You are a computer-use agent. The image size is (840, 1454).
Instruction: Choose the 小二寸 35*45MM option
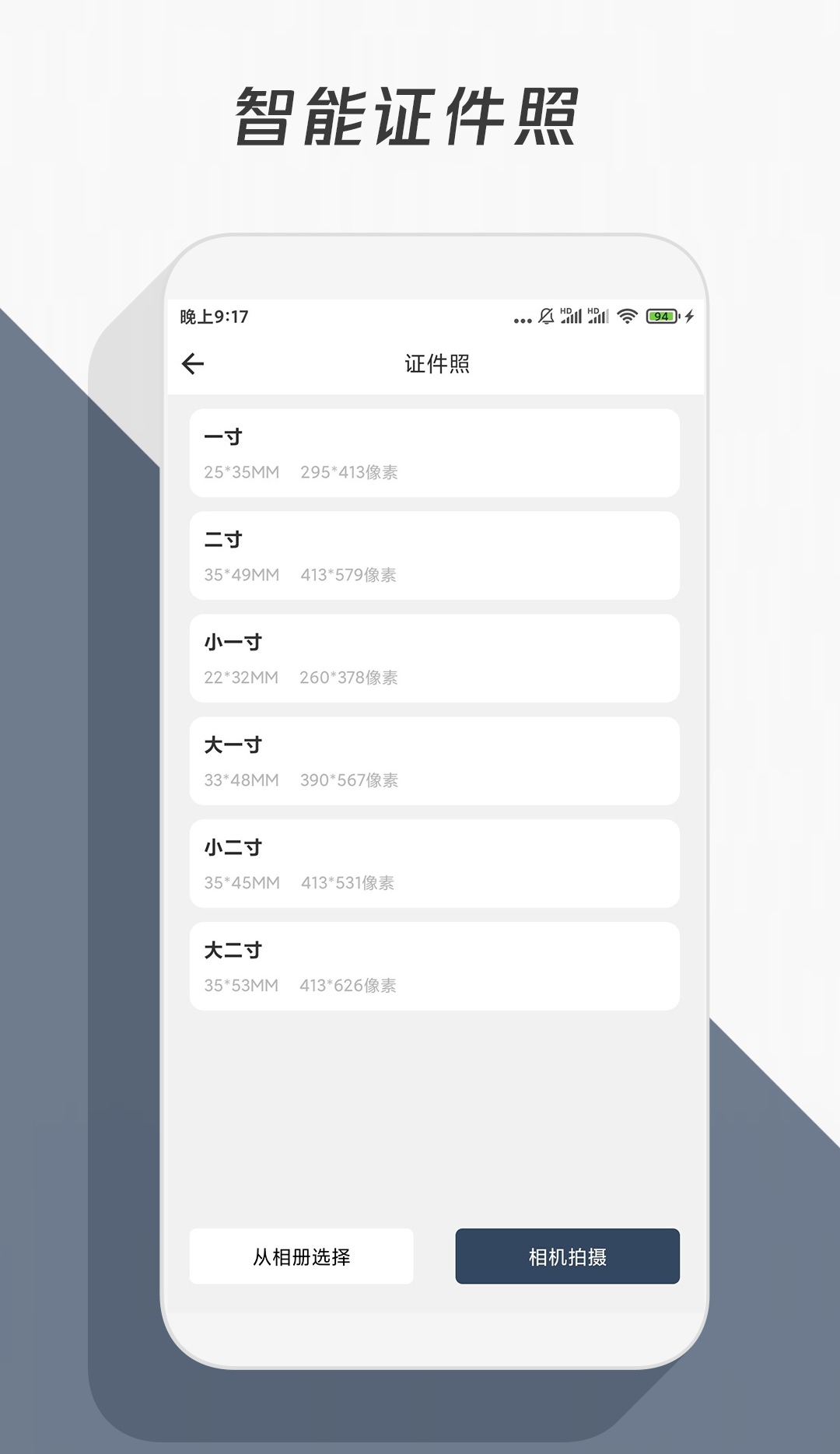coord(435,864)
